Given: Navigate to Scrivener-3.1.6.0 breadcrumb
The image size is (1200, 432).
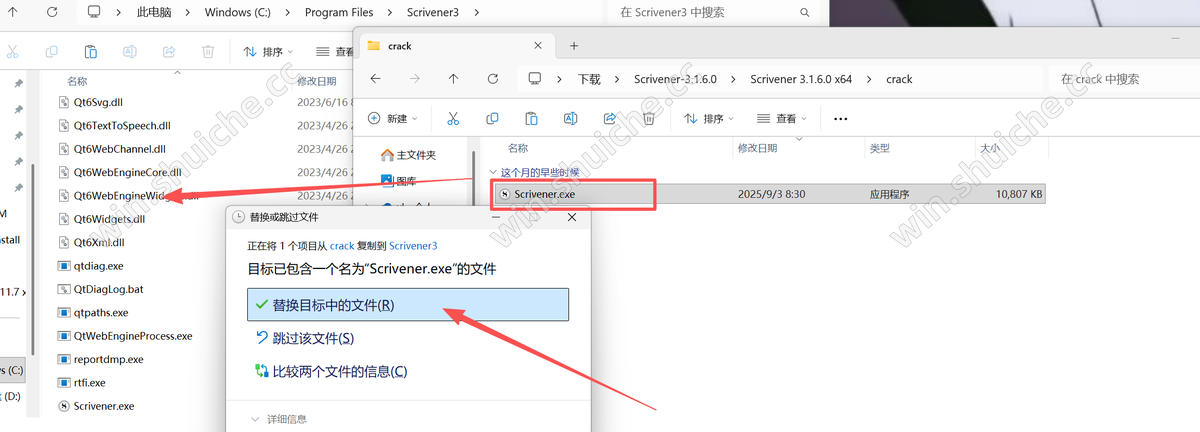Looking at the screenshot, I should [x=675, y=79].
